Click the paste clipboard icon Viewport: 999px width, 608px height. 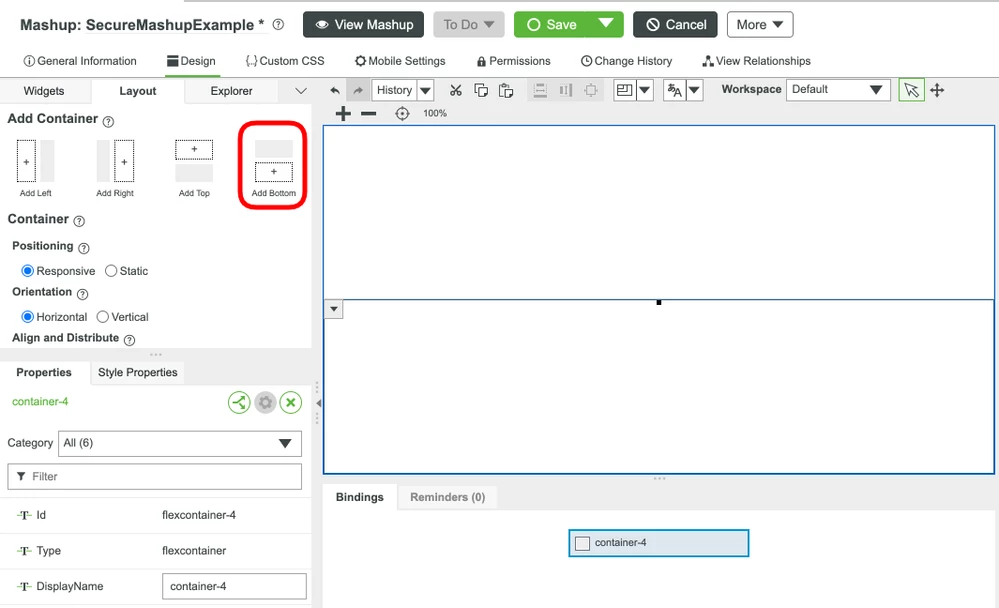(506, 90)
